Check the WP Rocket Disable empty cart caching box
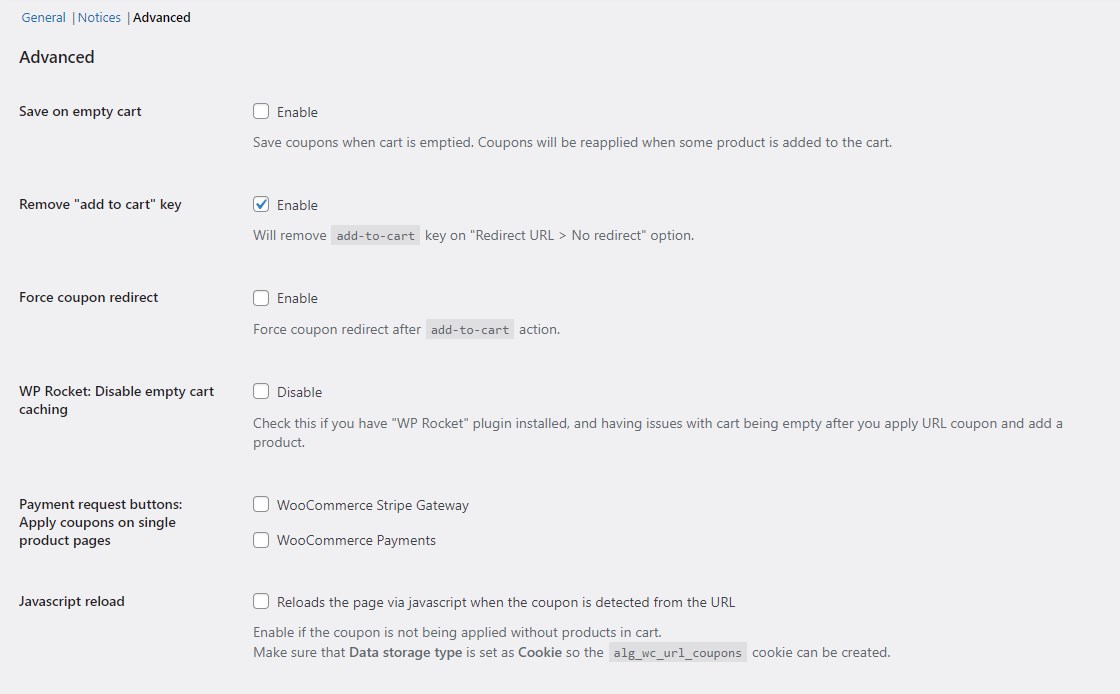 pos(261,391)
